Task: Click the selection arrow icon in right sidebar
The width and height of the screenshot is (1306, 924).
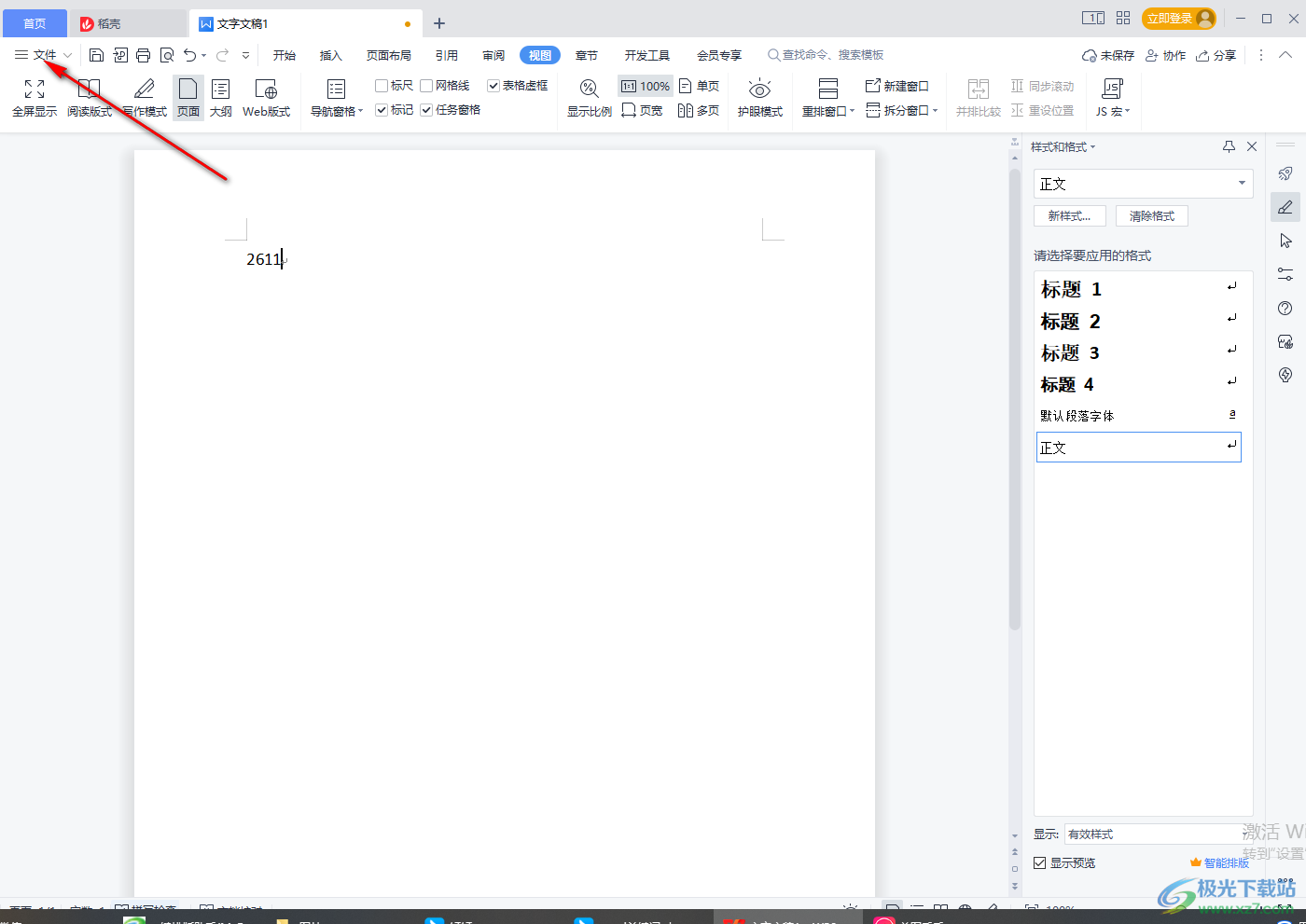Action: [1285, 241]
